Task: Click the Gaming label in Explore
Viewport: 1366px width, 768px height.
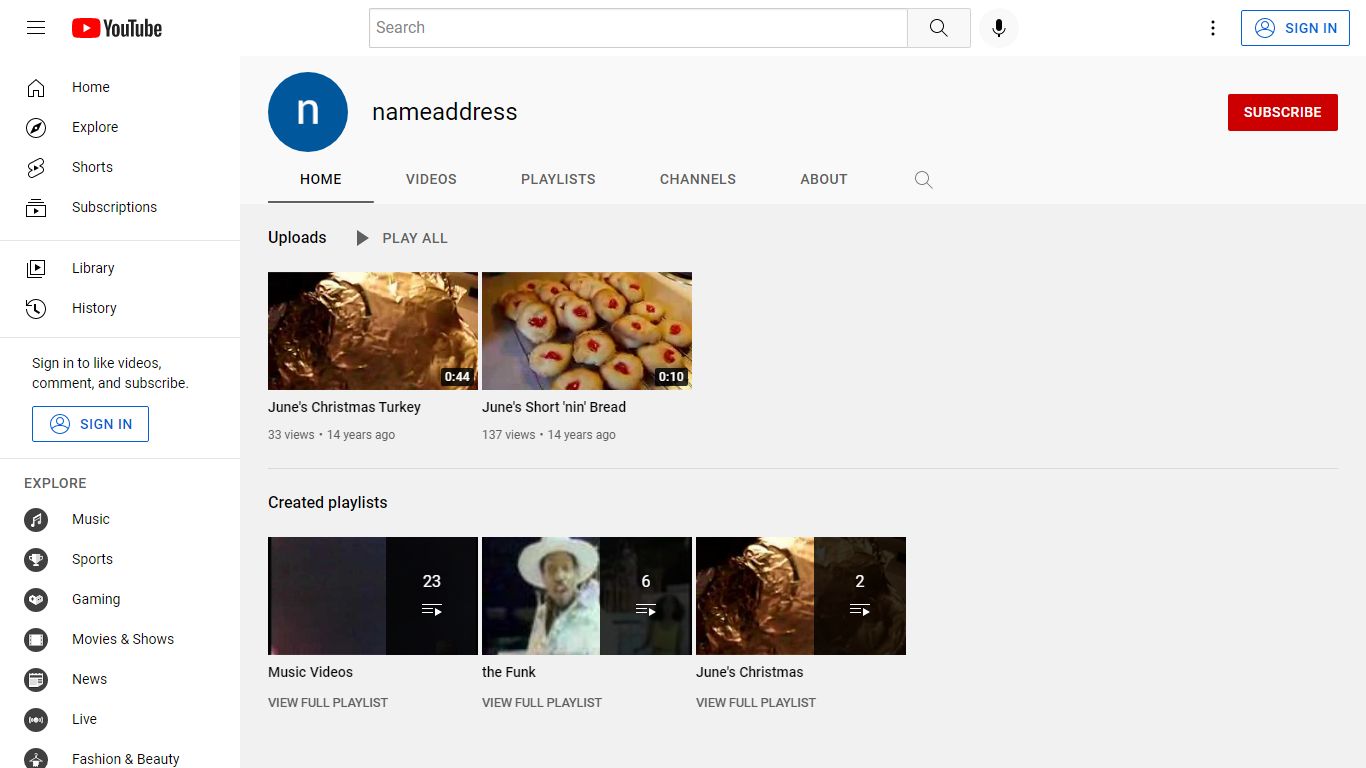Action: 96,599
